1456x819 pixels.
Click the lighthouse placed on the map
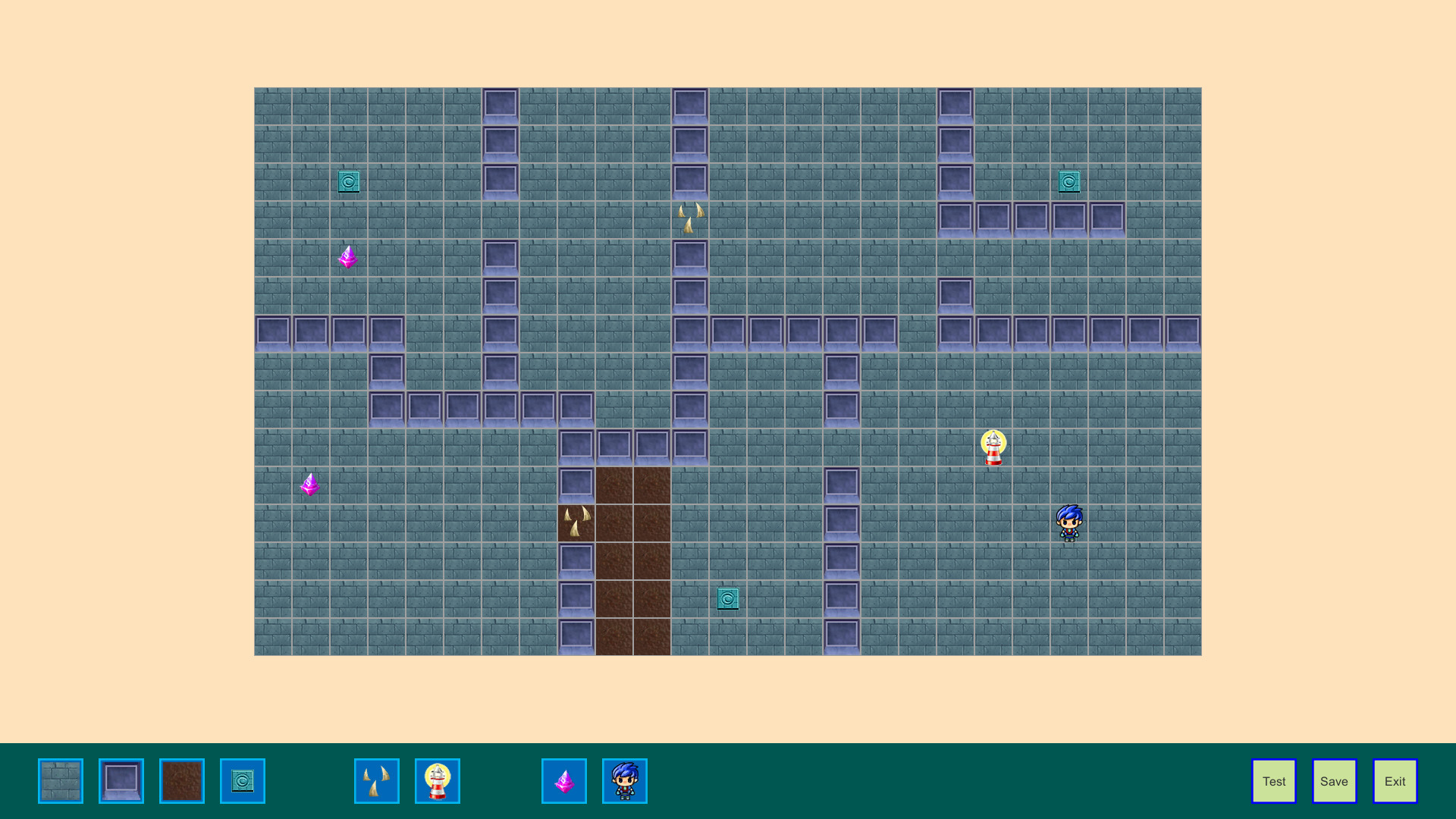coord(993,447)
